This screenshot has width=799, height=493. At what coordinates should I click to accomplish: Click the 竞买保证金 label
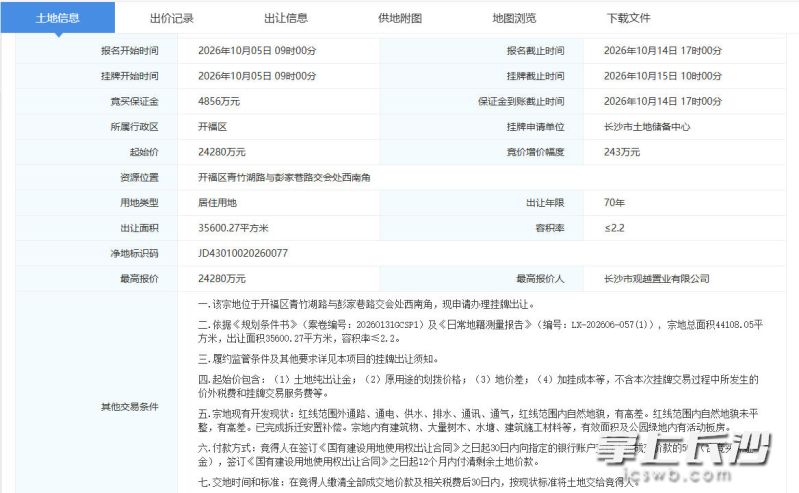click(x=135, y=101)
